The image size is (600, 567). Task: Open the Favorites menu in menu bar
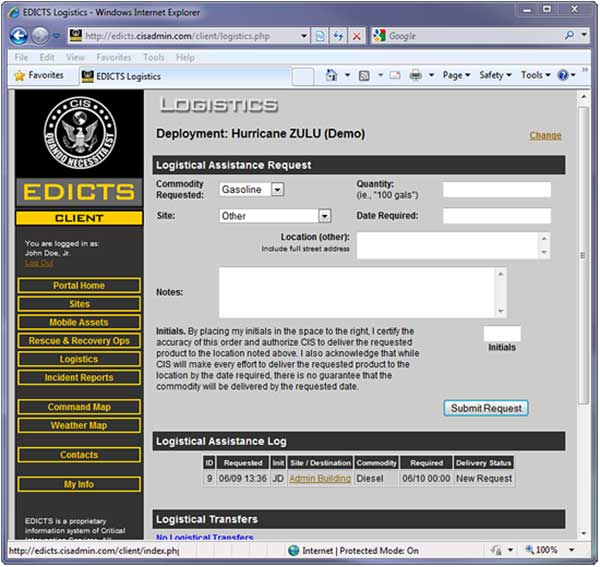[x=114, y=57]
